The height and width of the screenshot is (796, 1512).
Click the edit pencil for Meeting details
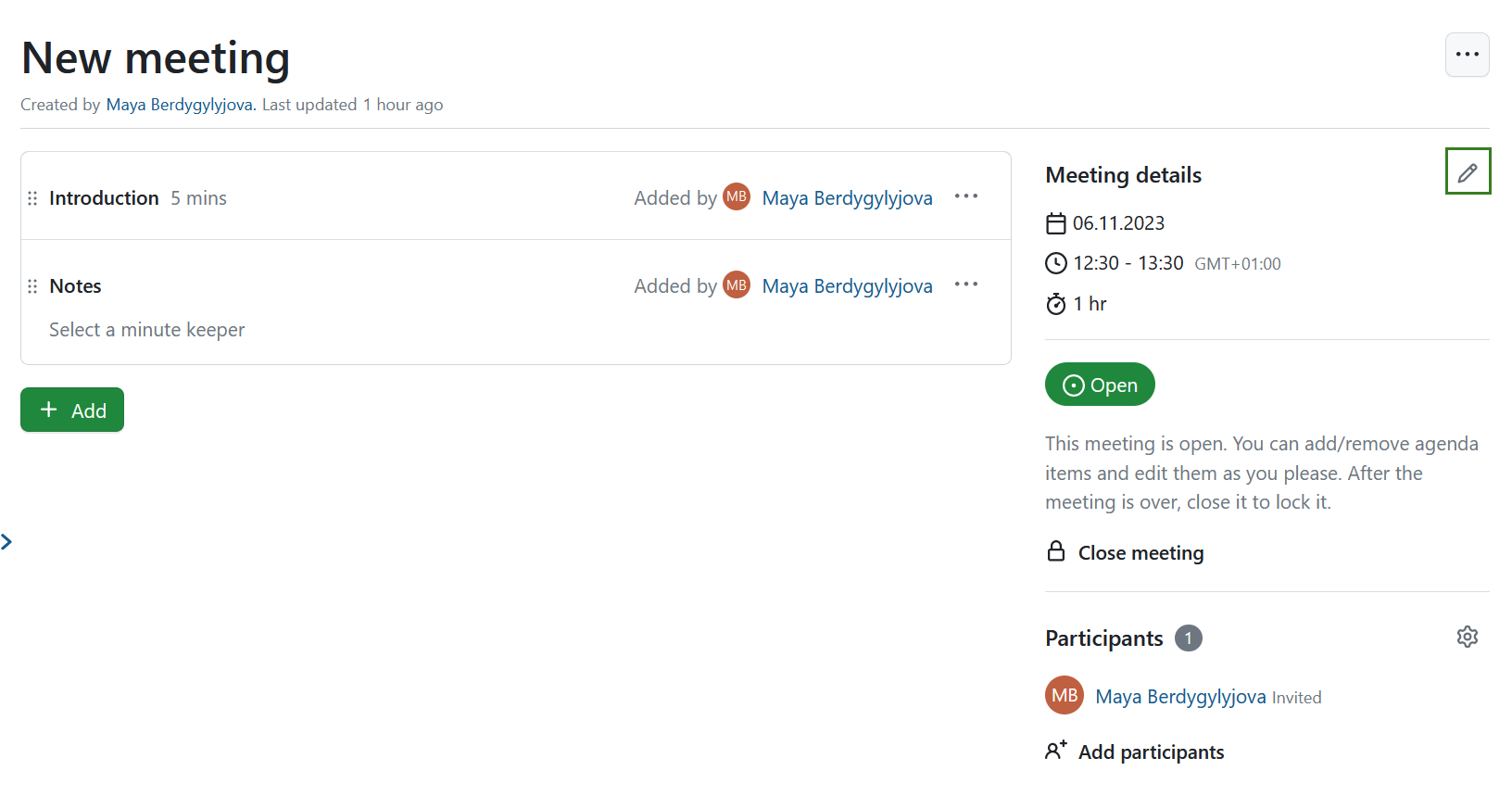[1468, 172]
